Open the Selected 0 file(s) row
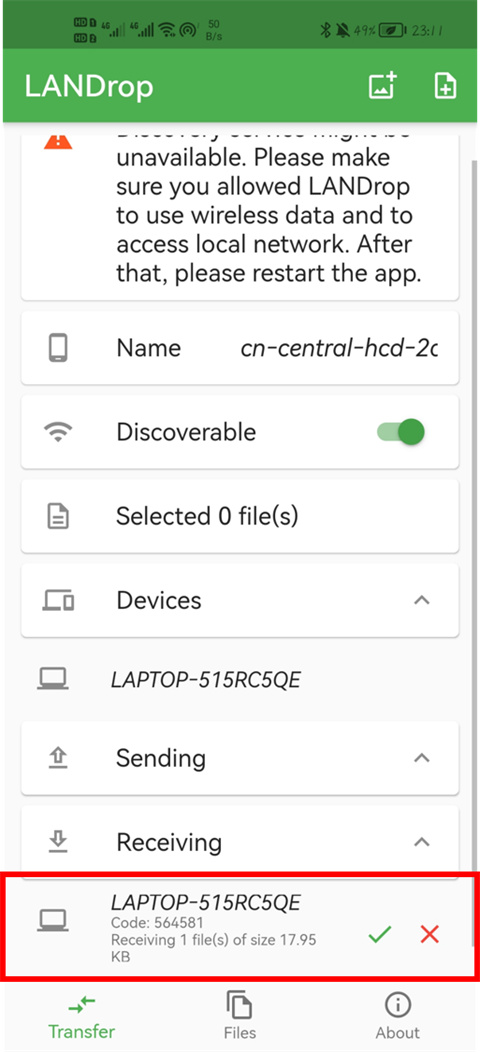The image size is (480, 1052). (x=240, y=517)
